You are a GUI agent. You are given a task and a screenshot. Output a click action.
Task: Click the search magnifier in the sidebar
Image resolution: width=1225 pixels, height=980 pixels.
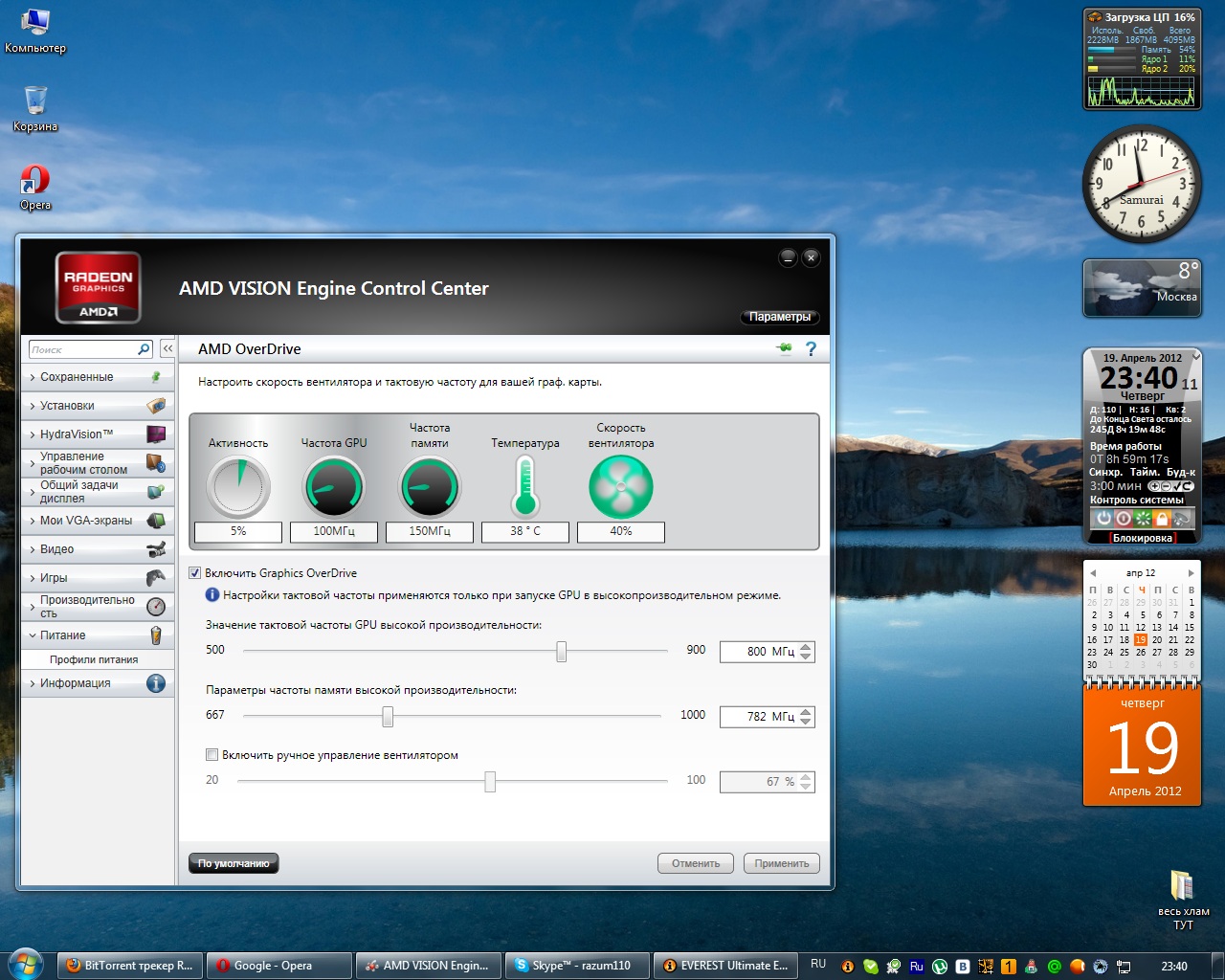(144, 349)
